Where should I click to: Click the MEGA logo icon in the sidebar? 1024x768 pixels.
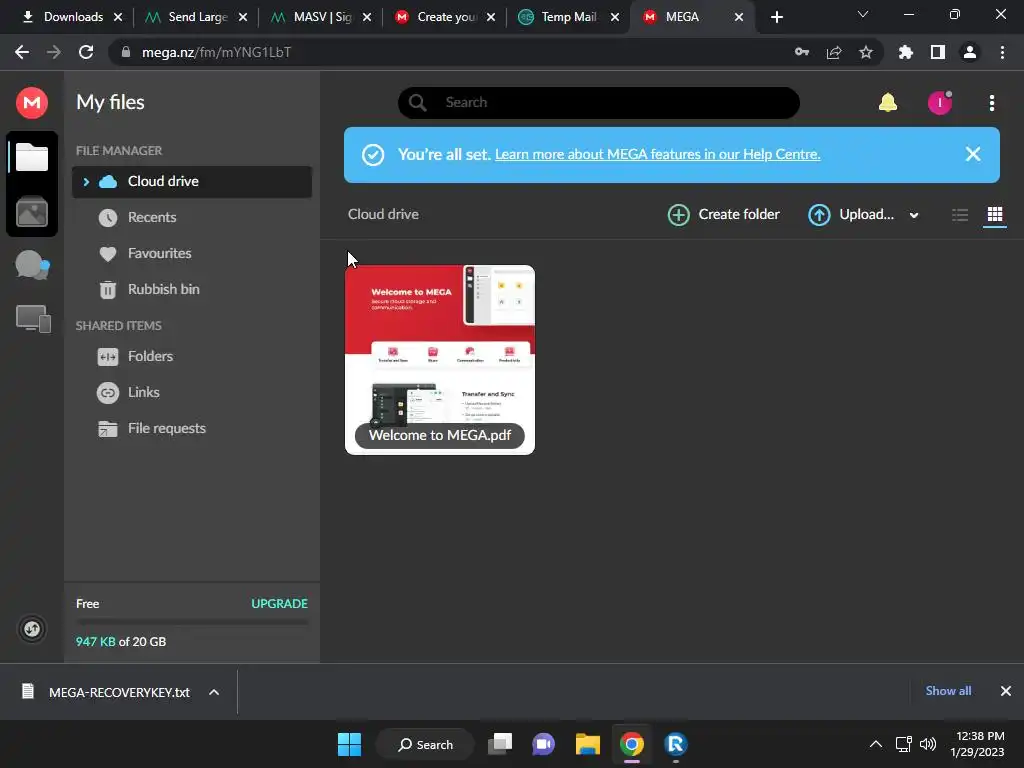point(32,103)
